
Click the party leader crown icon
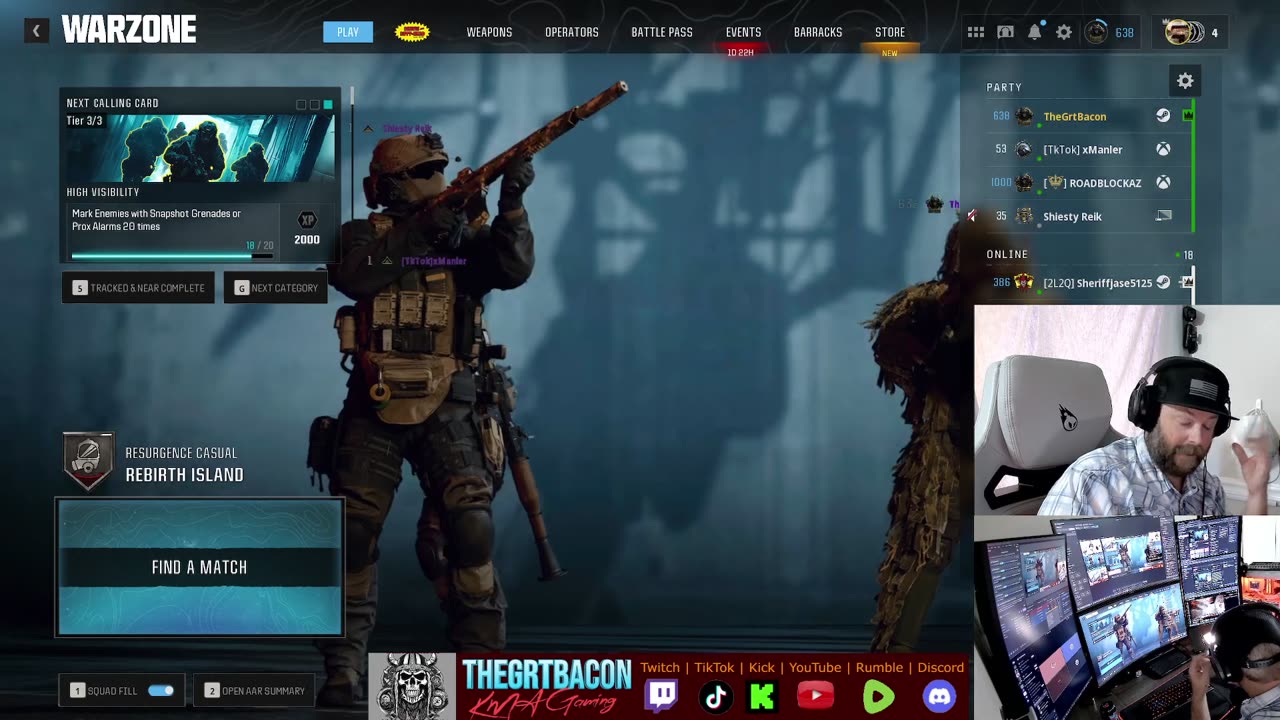pos(1188,116)
